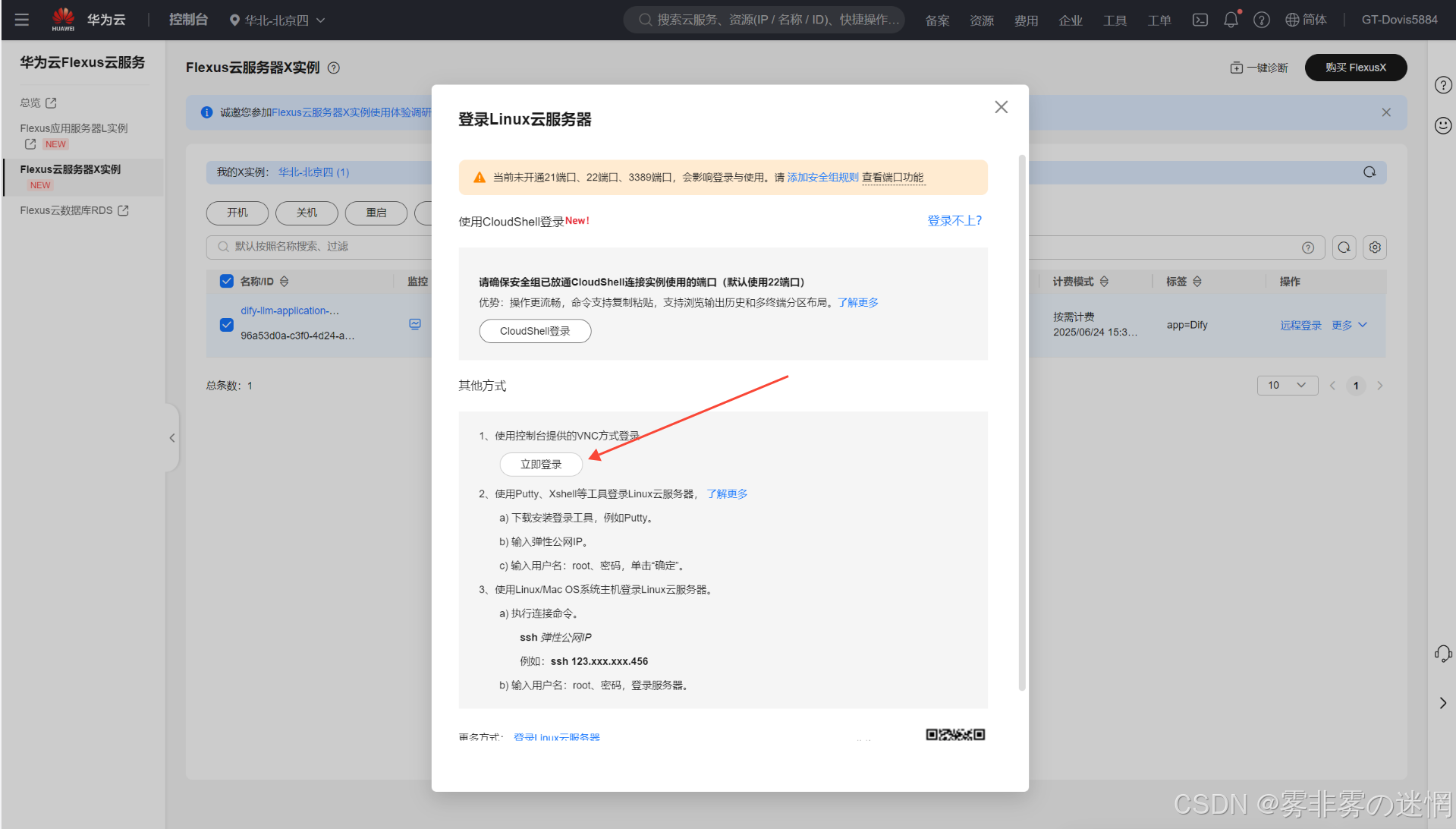Select page 1 in pagination
Screen dimensions: 1456x829
(x=1356, y=386)
